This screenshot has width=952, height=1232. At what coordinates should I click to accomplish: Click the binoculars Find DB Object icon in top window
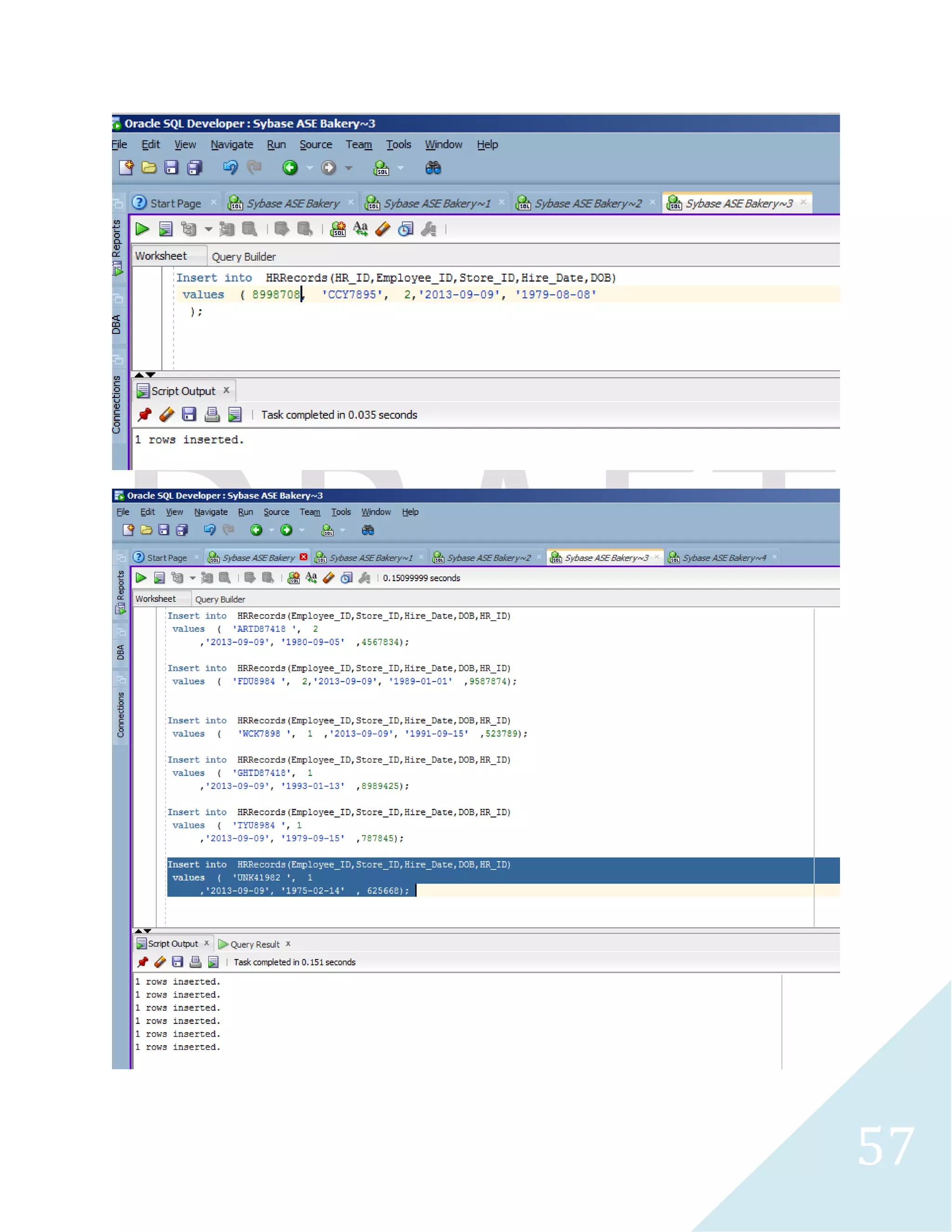coord(433,168)
